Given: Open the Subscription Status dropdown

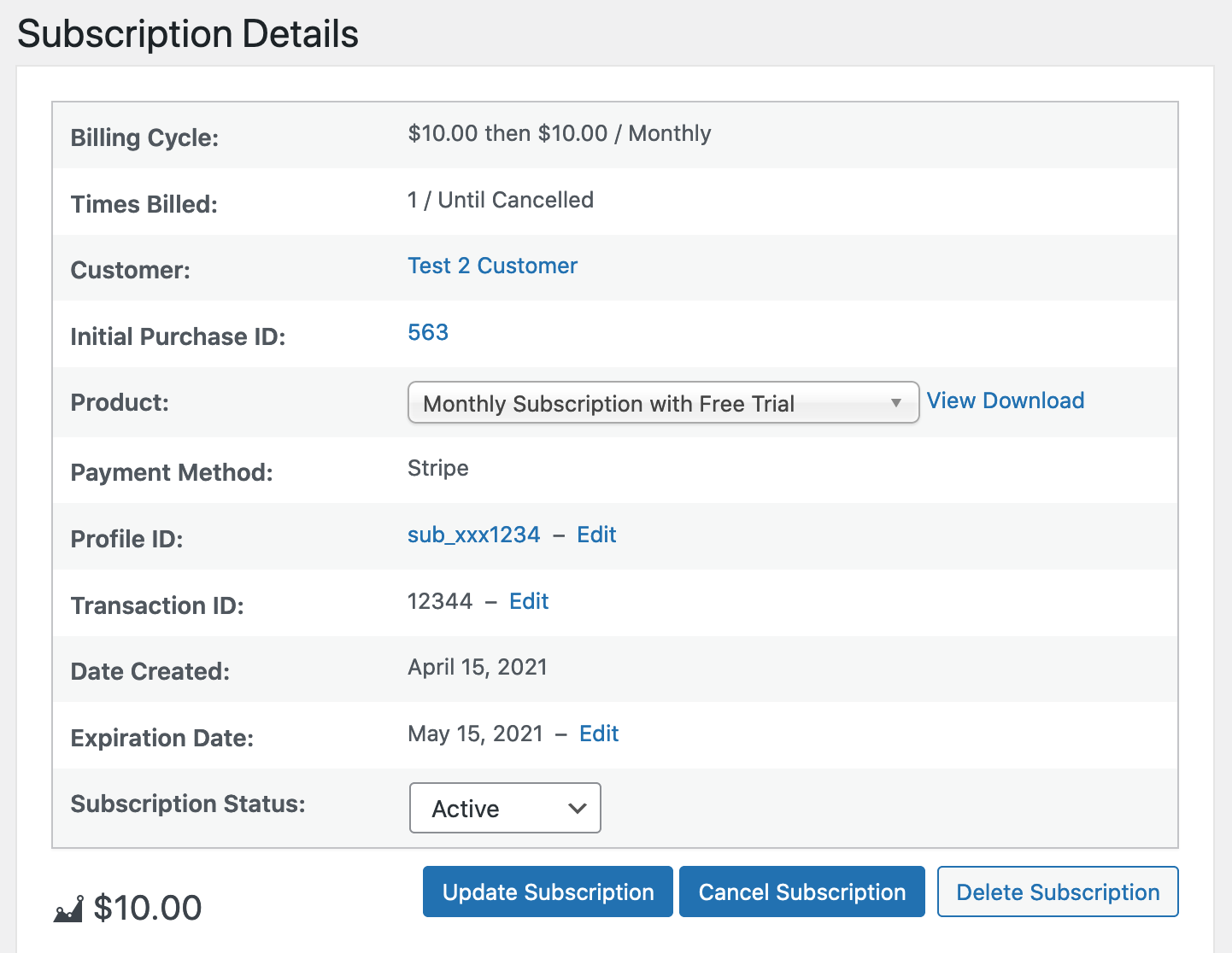Looking at the screenshot, I should point(505,808).
